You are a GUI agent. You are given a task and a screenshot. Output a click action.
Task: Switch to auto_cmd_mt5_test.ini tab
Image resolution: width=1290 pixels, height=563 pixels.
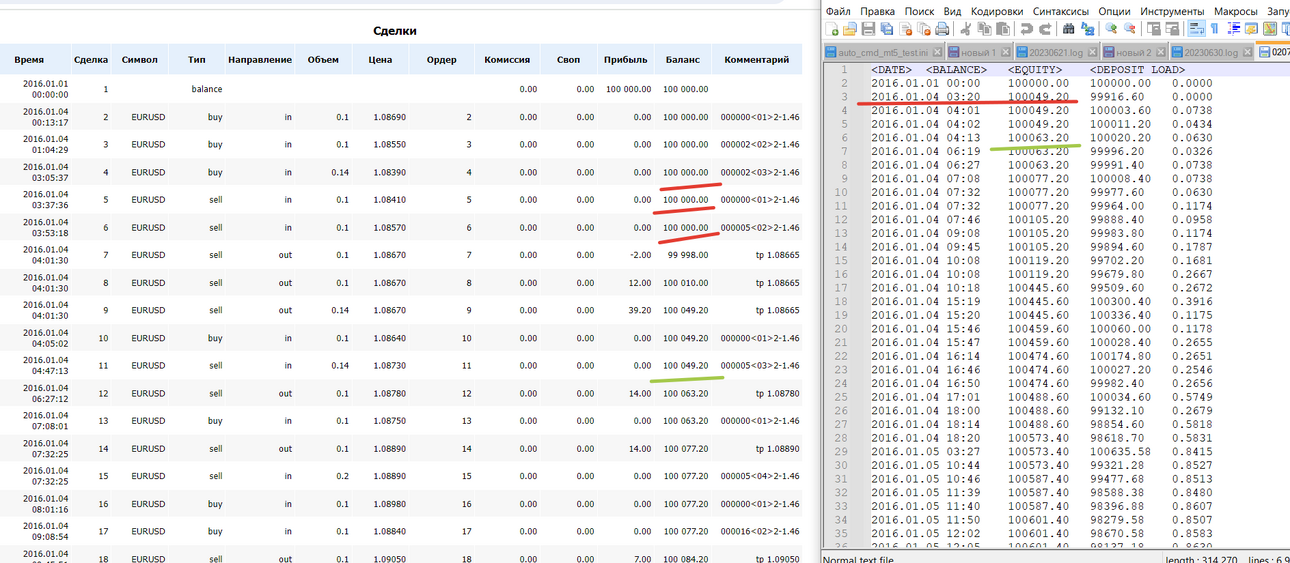[x=884, y=52]
